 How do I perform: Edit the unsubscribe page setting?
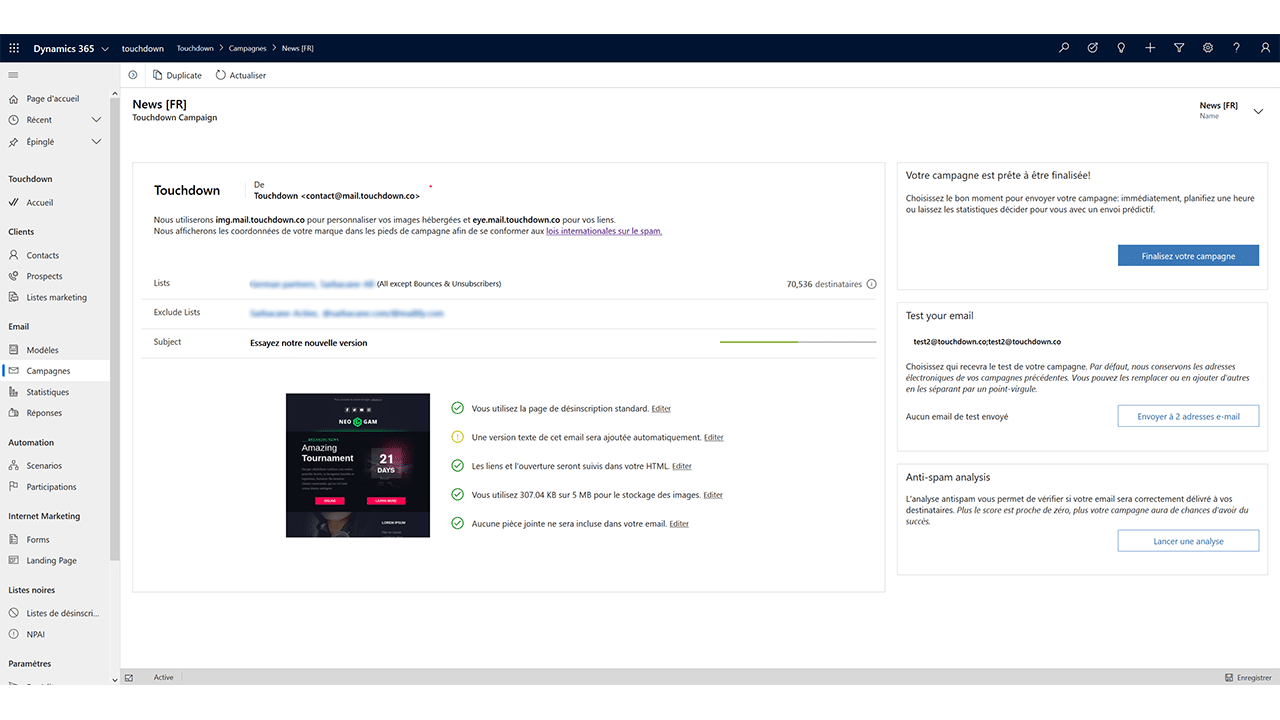click(661, 409)
